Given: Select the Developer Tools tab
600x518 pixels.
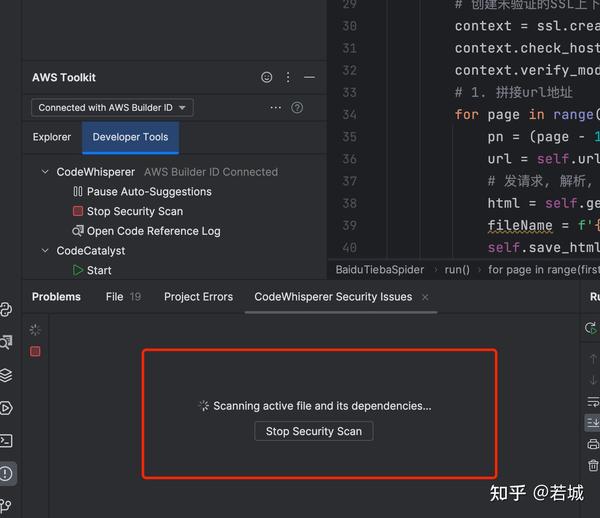Looking at the screenshot, I should [x=130, y=138].
